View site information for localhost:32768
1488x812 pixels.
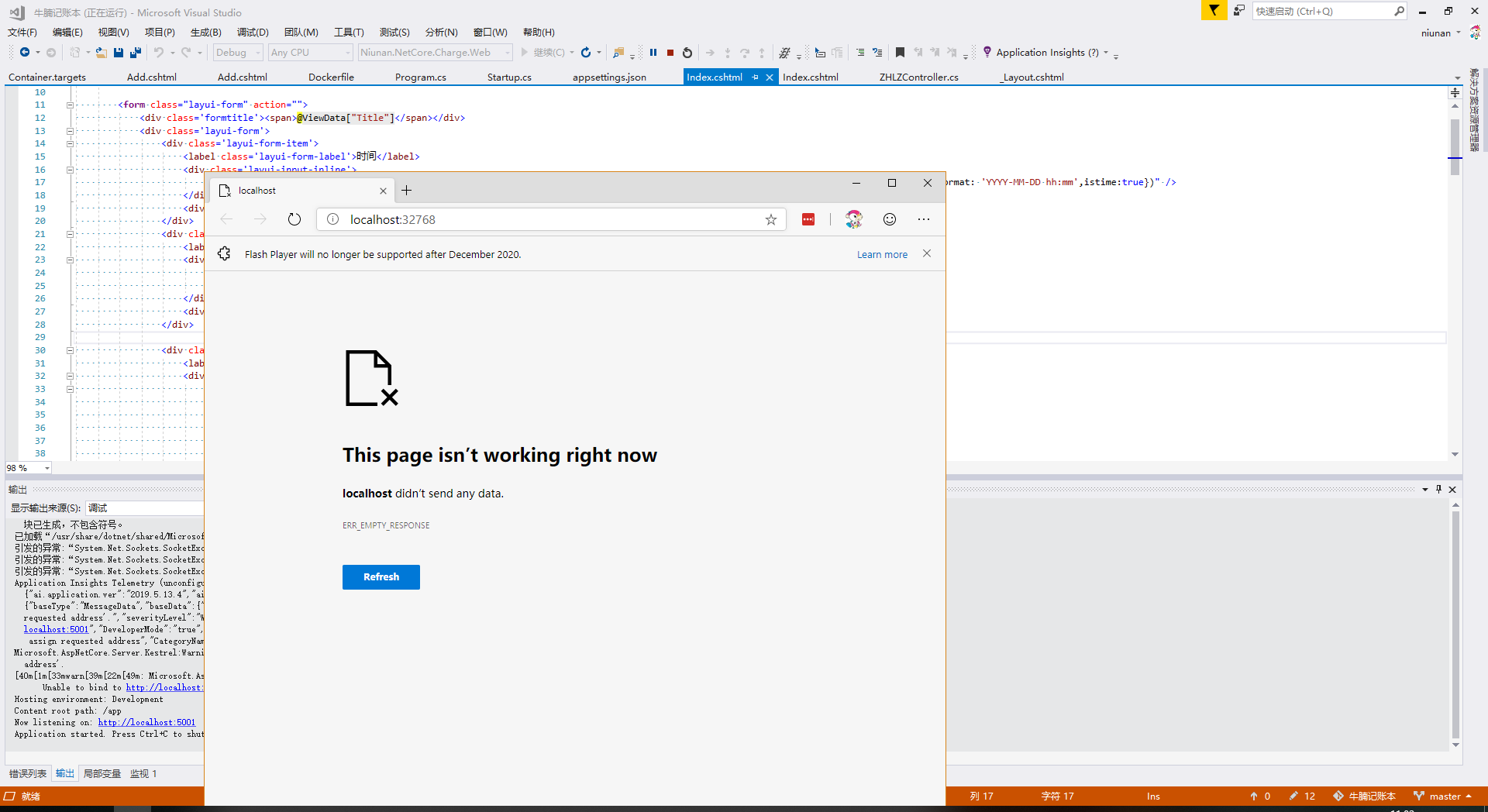(x=333, y=219)
